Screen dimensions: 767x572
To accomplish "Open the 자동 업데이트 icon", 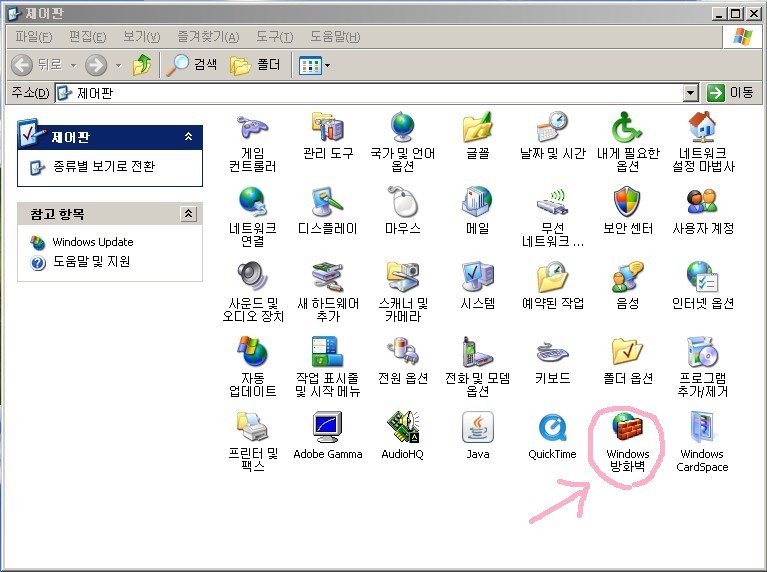I will 252,351.
